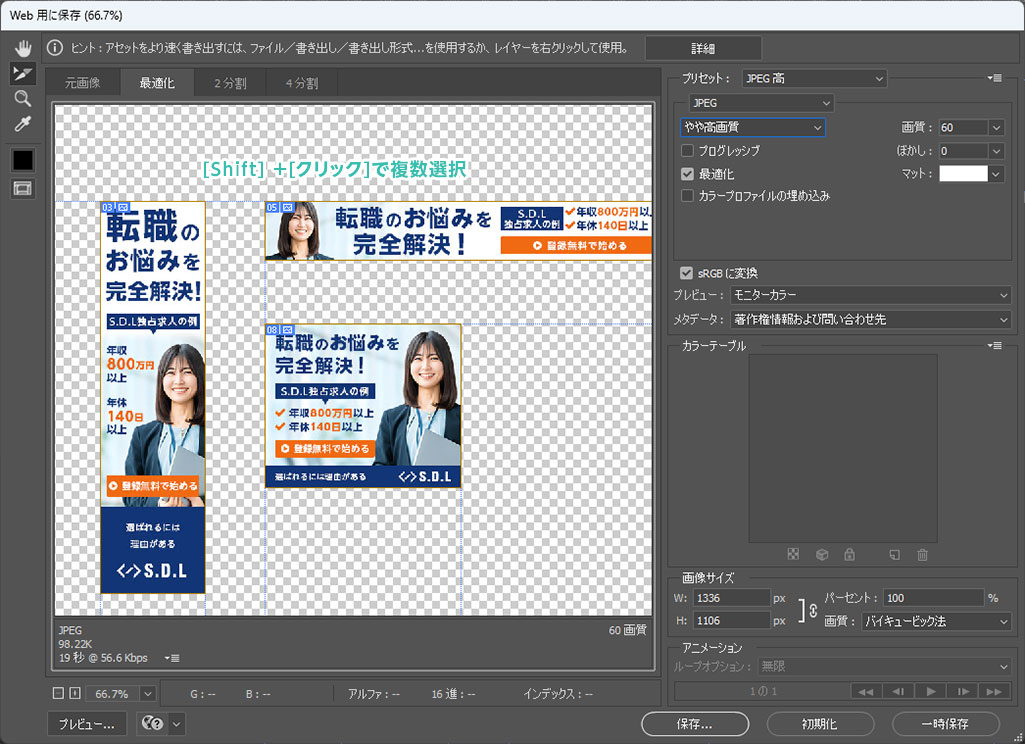Select the Eyedropper tool
This screenshot has width=1025, height=744.
[x=22, y=124]
